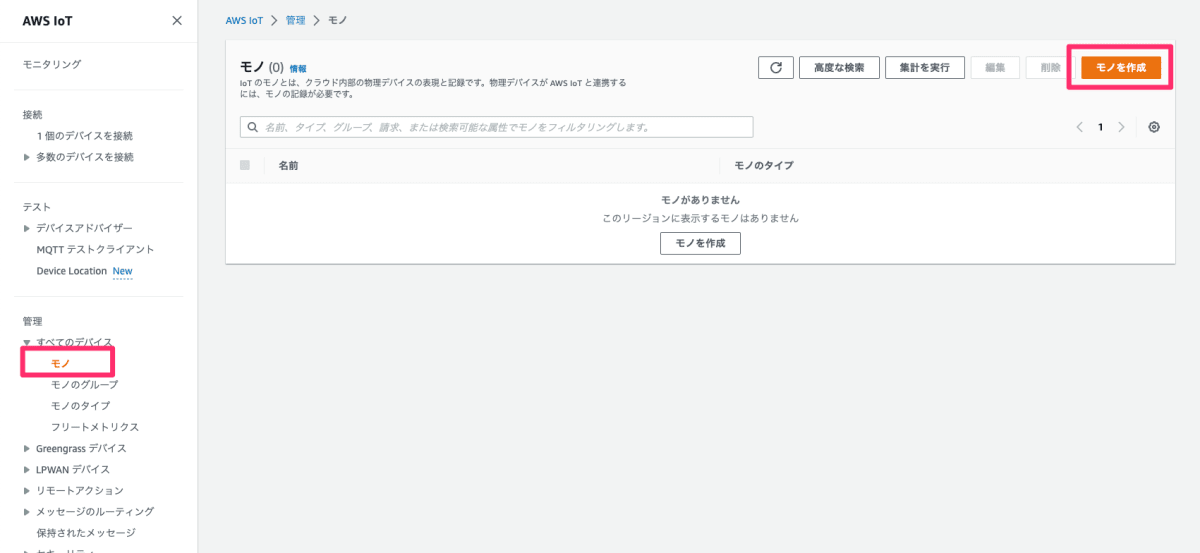Collapse すべてのデバイス section

click(x=27, y=342)
